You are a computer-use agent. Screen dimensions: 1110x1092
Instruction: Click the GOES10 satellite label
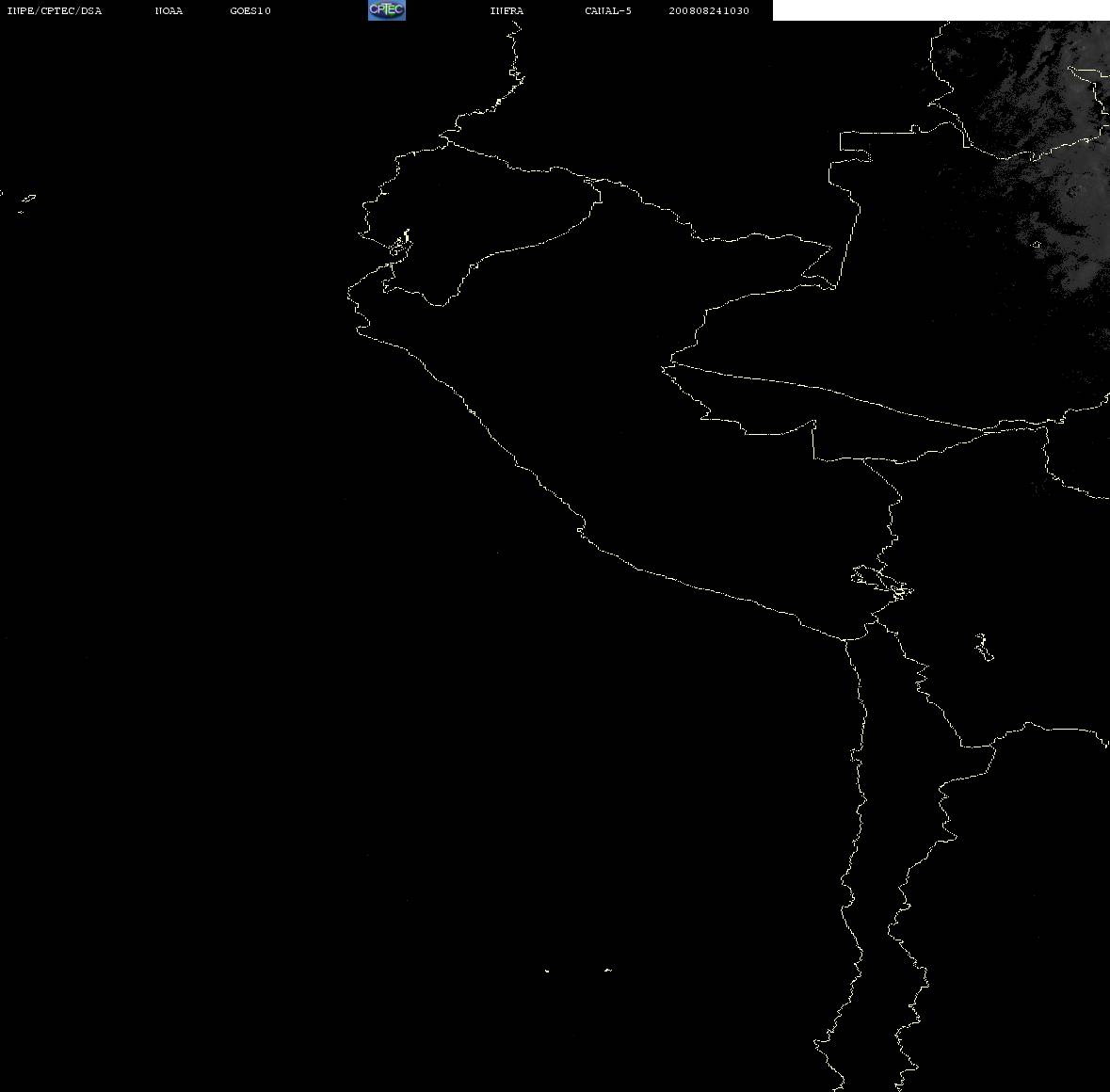[250, 10]
